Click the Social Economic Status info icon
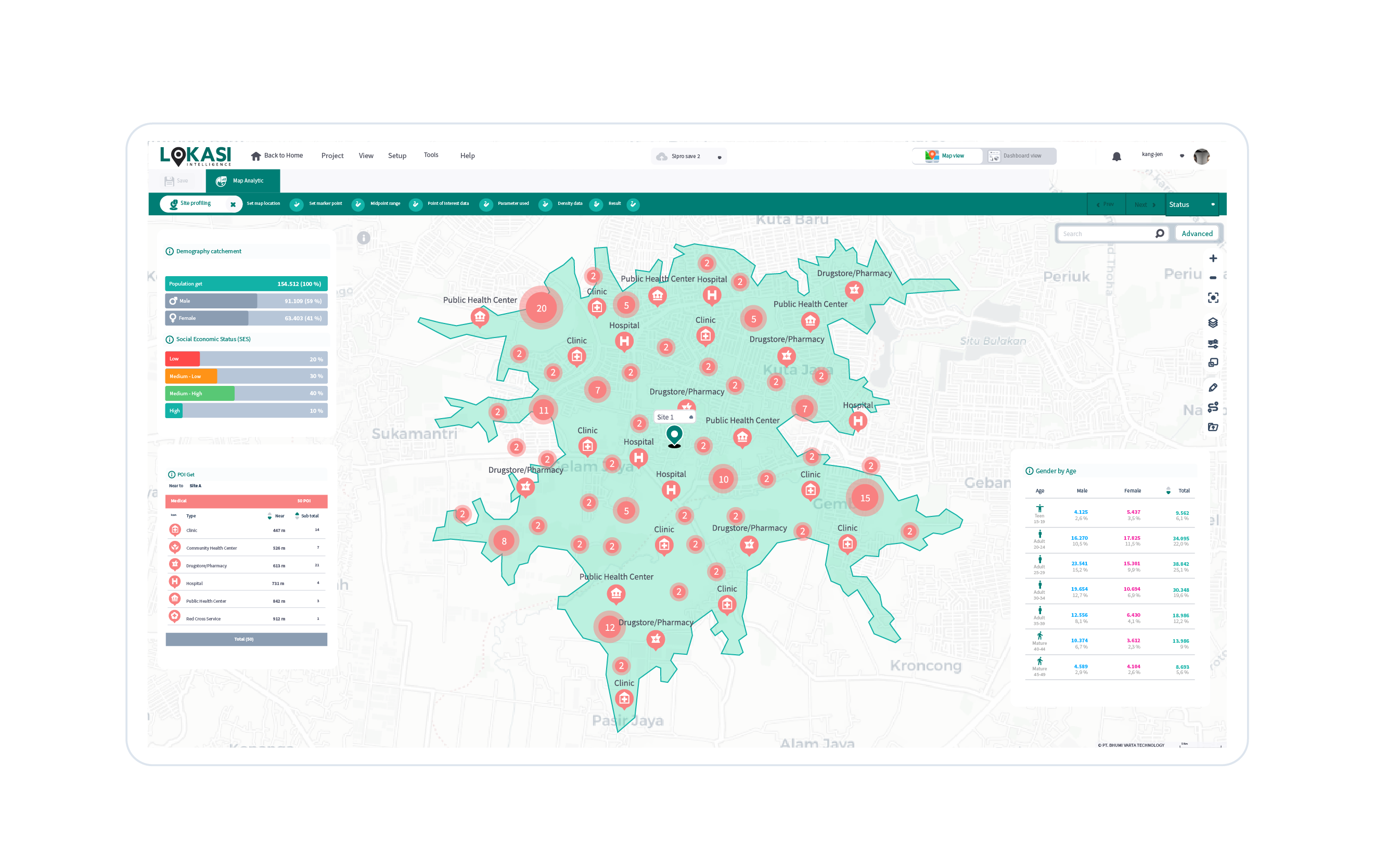 [x=170, y=339]
